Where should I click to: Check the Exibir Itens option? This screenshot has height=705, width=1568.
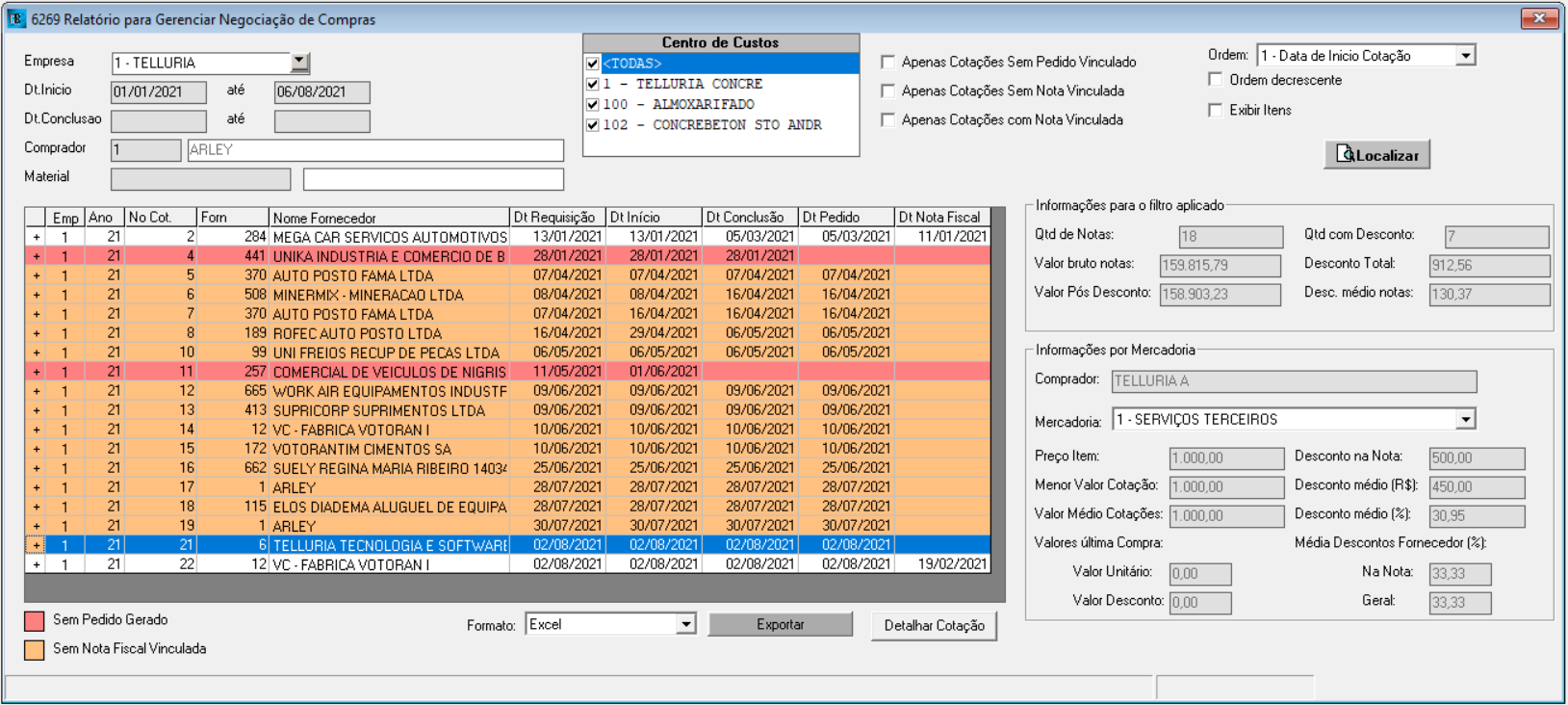(1216, 110)
